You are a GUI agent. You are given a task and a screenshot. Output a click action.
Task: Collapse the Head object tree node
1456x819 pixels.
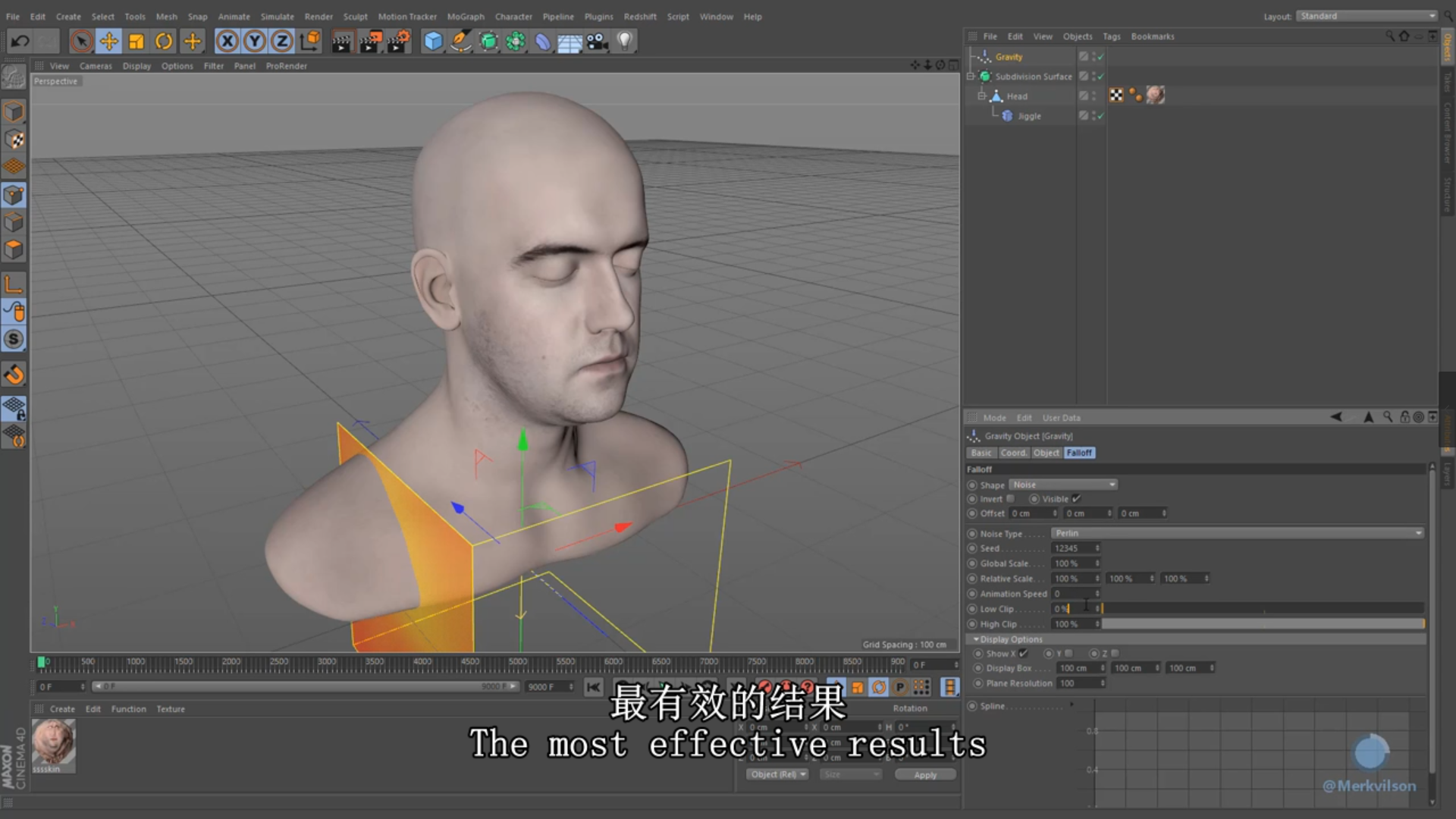981,96
